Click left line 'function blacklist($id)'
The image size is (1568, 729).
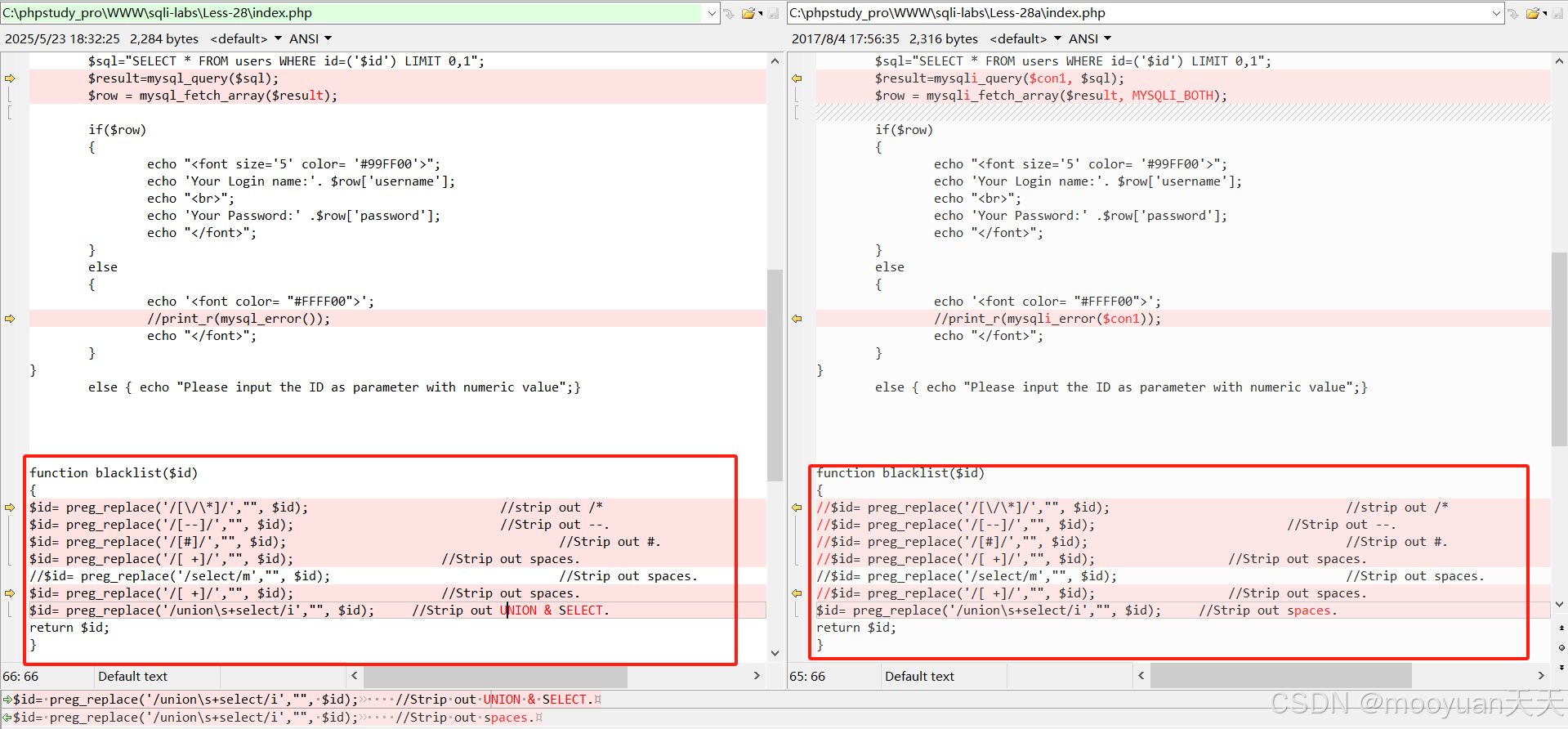point(114,473)
